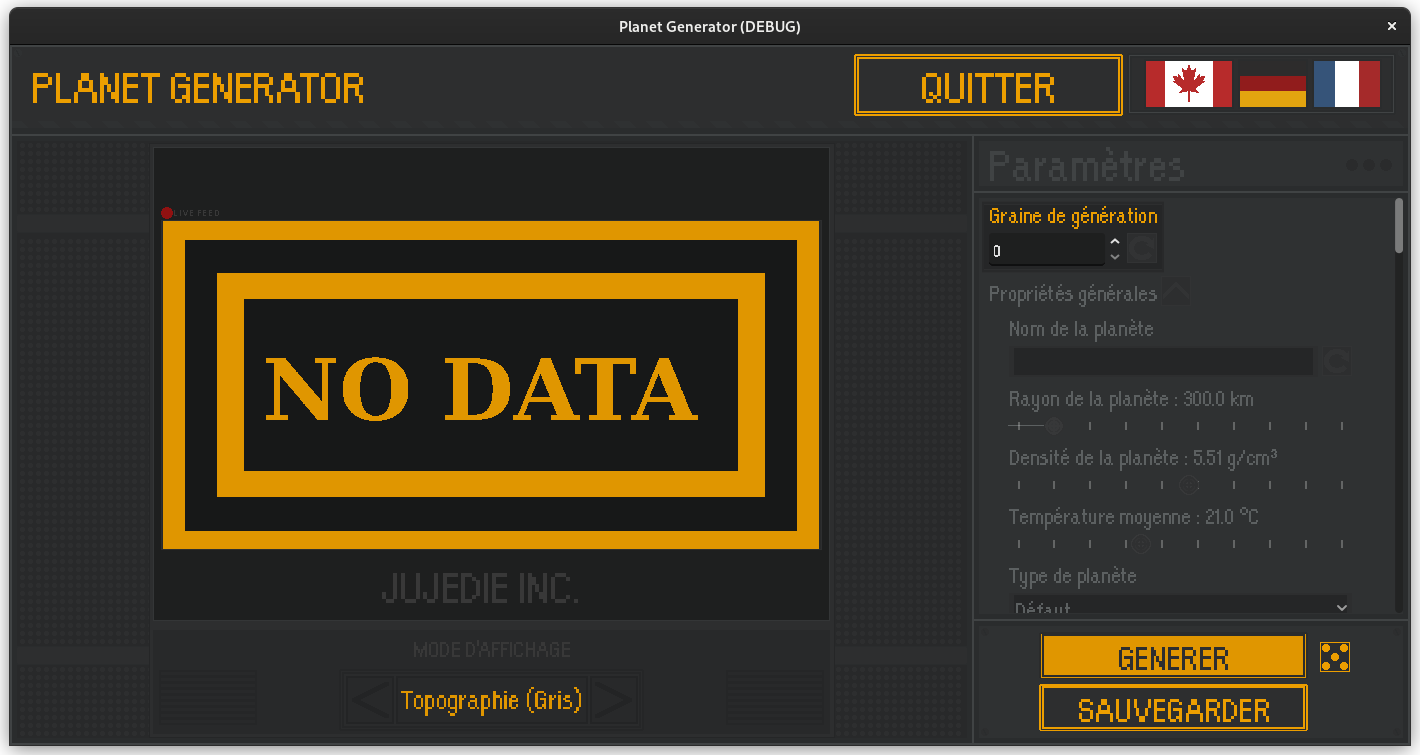Click the Type de planète label

[1073, 576]
